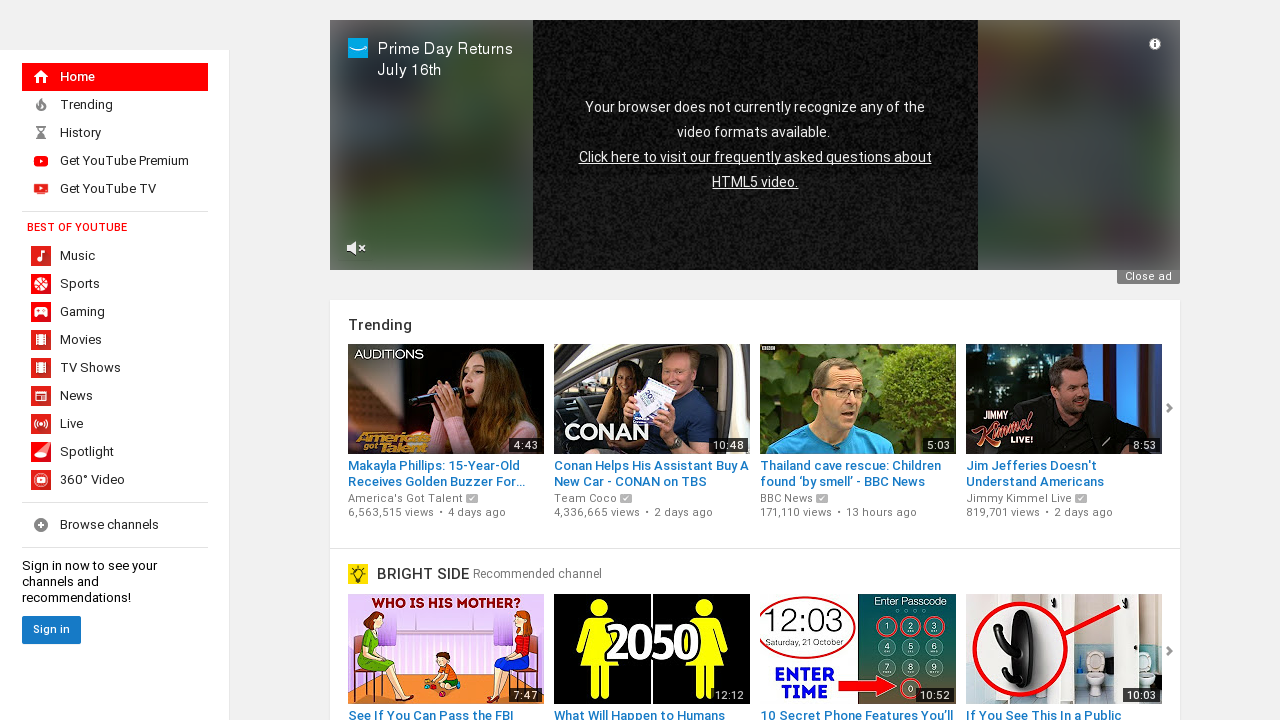1280x720 pixels.
Task: Click the YouTube TV icon
Action: pos(41,189)
